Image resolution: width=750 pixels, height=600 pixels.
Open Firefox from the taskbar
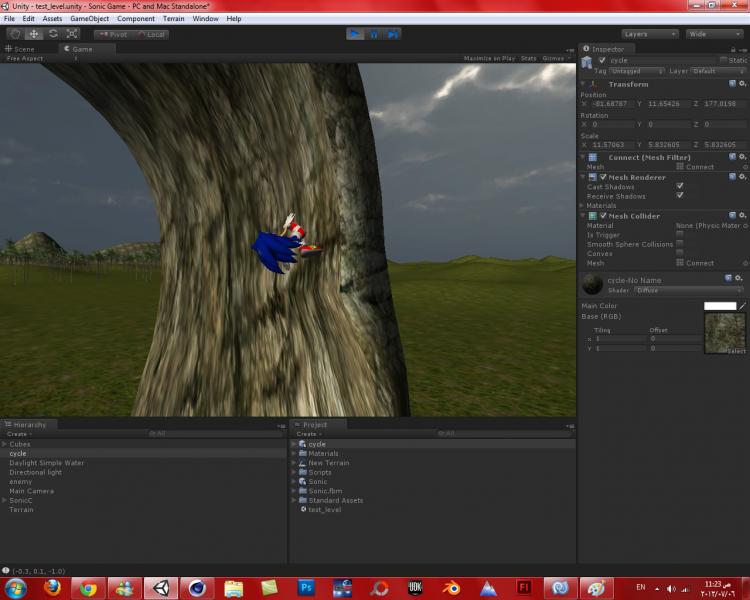(52, 588)
